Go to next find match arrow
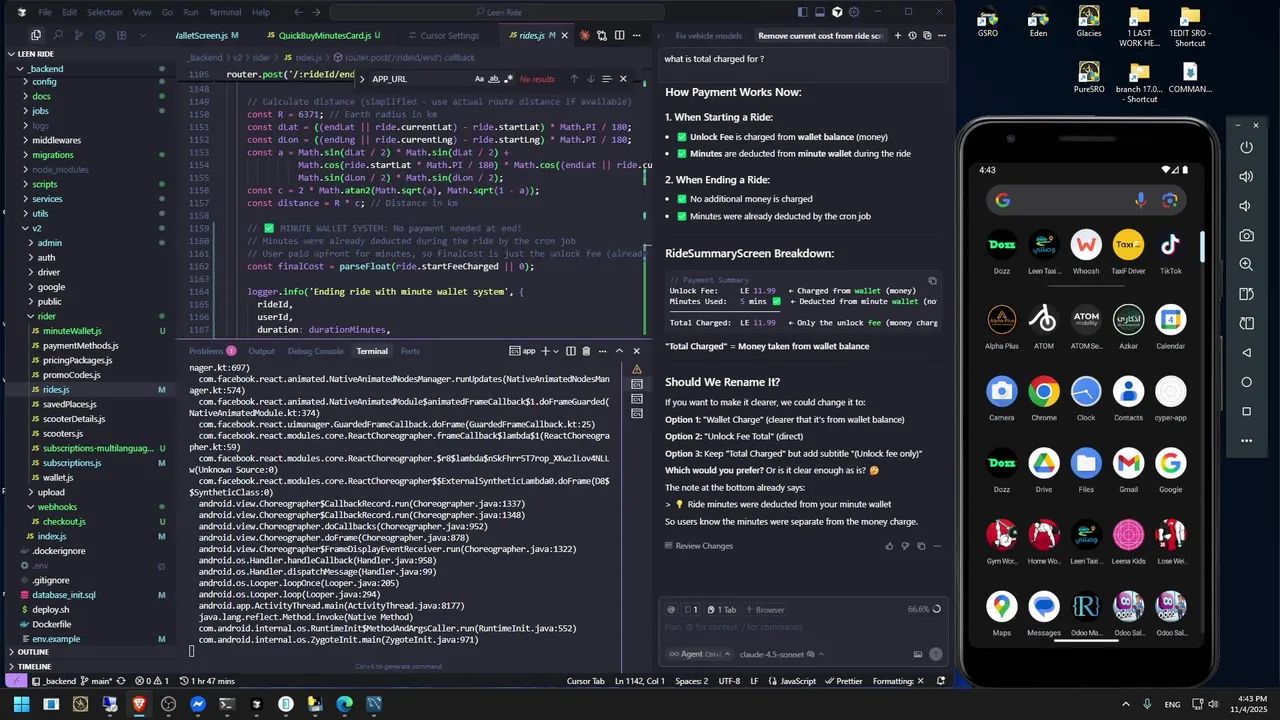 [x=590, y=79]
